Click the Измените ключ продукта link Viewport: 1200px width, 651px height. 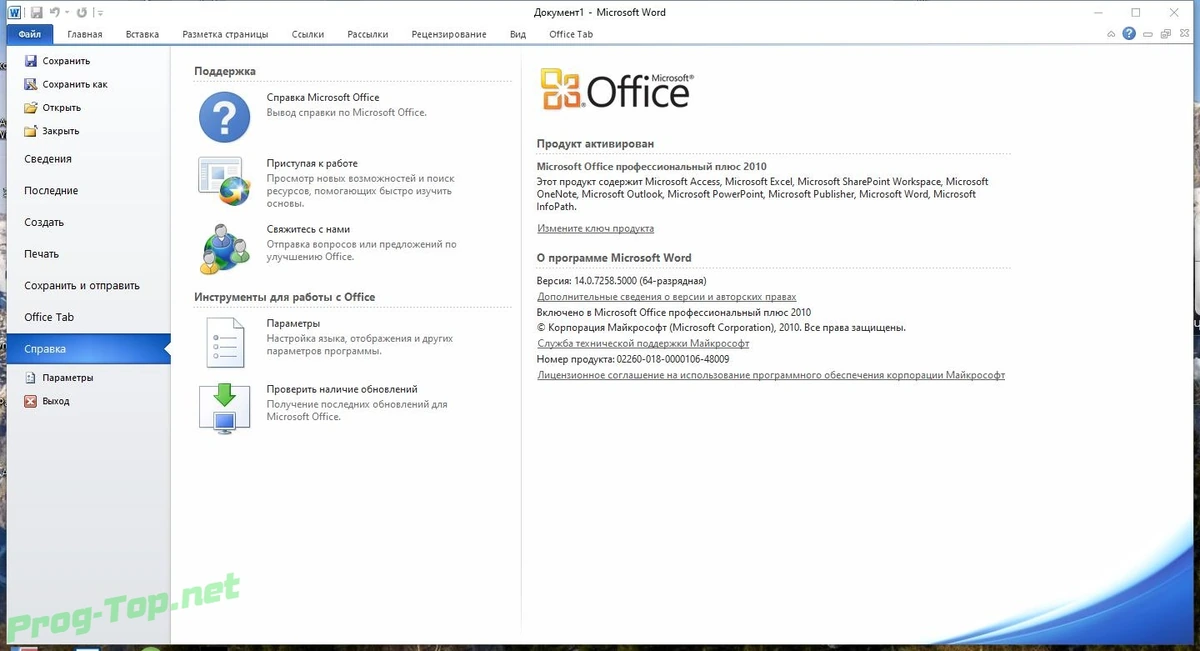coord(595,228)
